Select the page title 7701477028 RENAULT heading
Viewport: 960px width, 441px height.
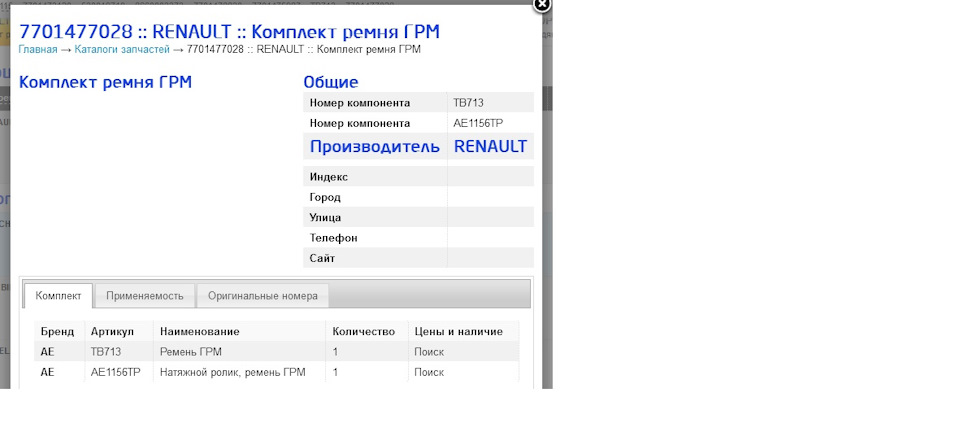229,32
